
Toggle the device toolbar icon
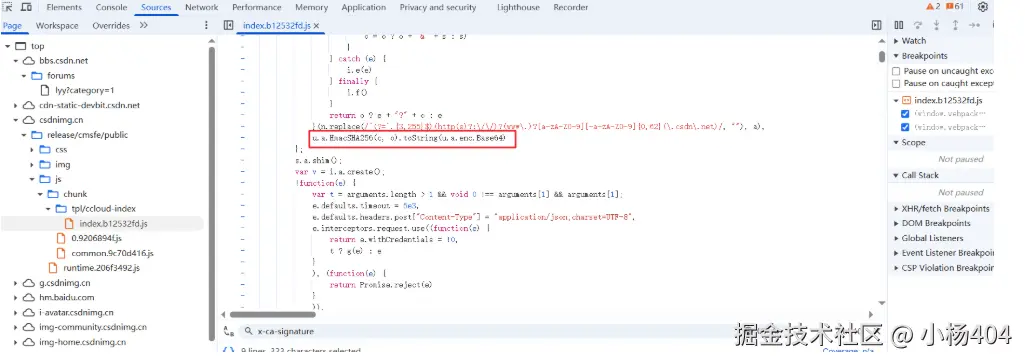click(26, 7)
